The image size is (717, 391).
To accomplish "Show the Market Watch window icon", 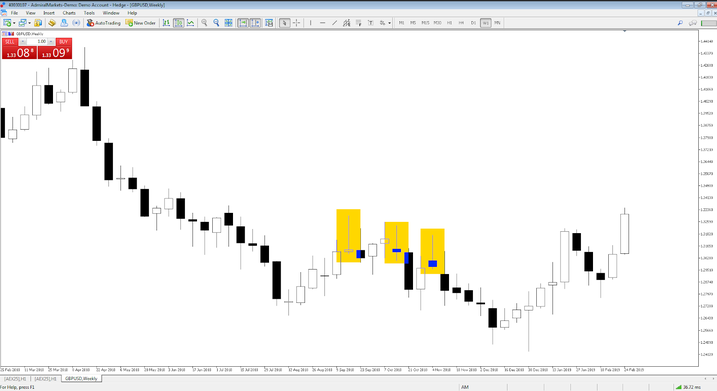I will (38, 23).
